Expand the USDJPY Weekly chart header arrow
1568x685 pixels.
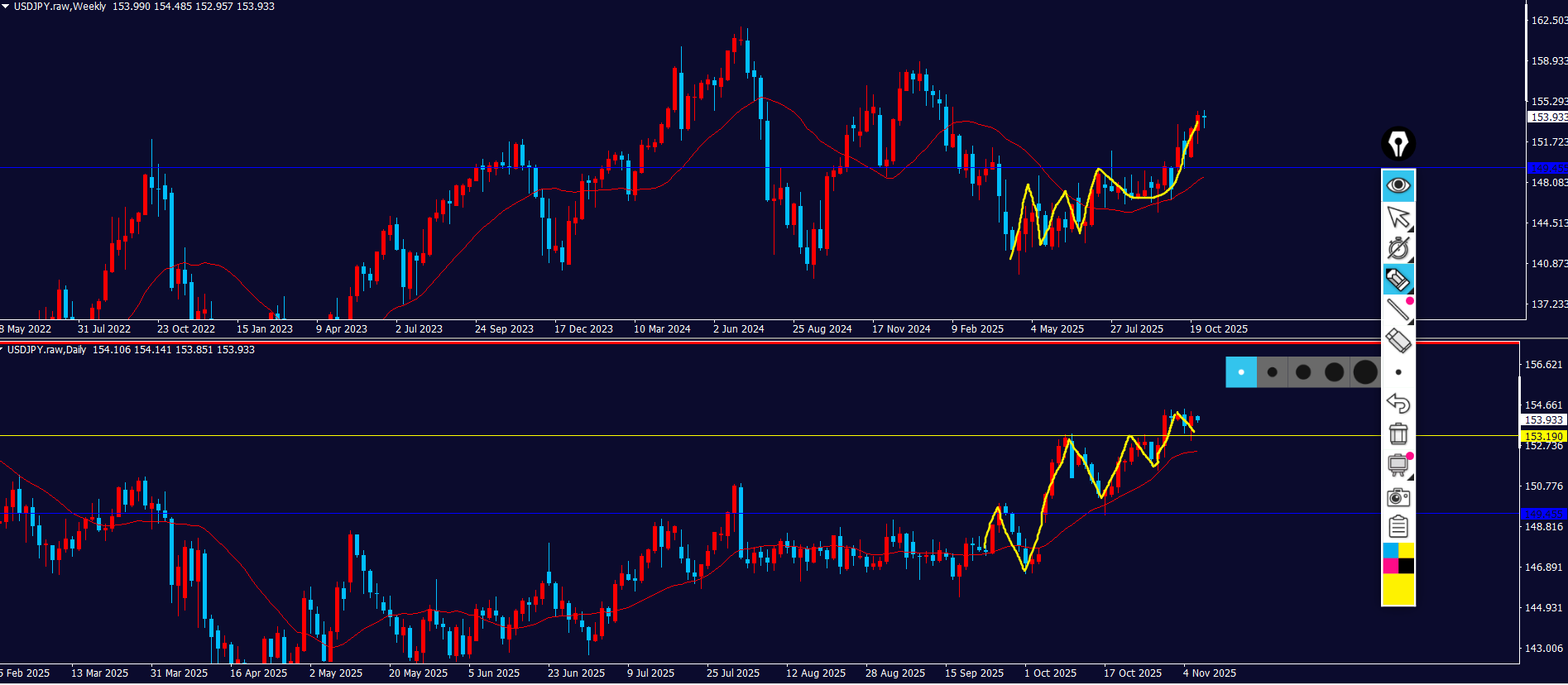[5, 6]
